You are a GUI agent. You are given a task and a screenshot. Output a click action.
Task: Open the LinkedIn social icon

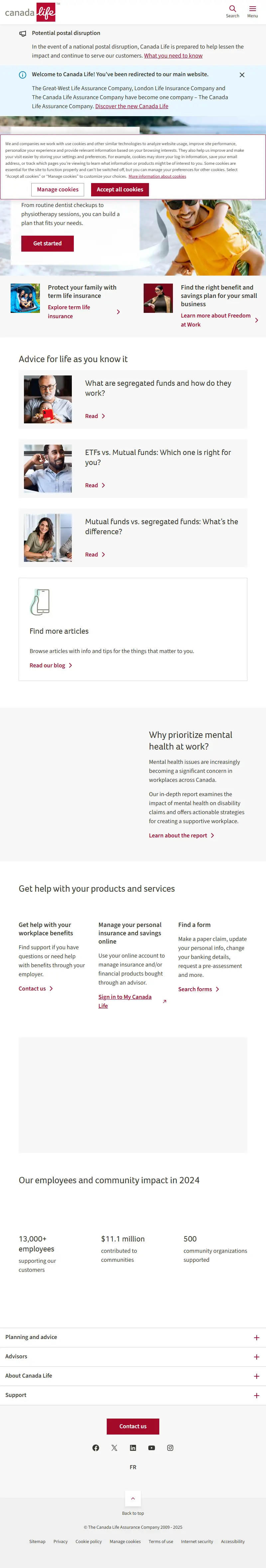133,1448
